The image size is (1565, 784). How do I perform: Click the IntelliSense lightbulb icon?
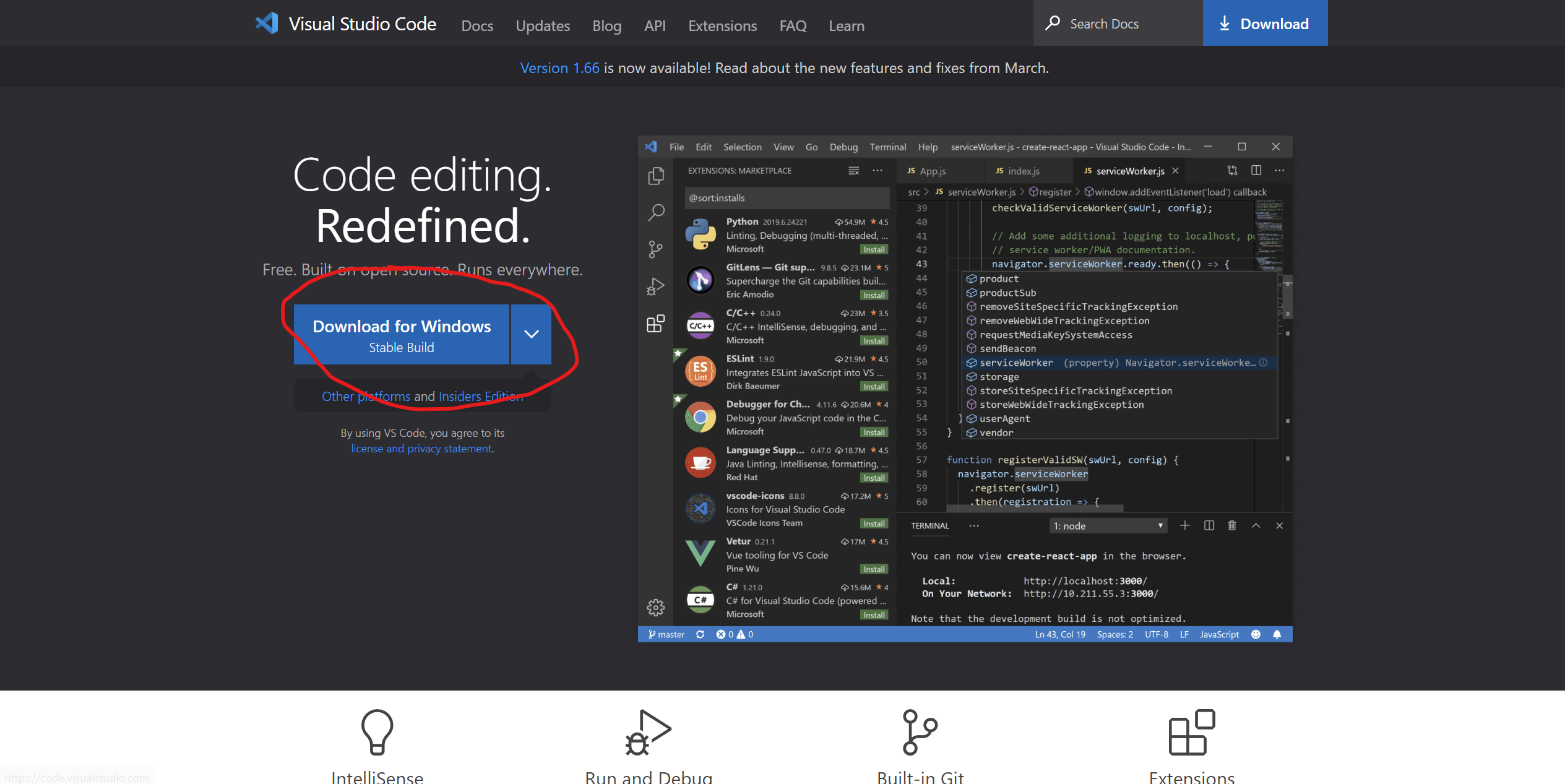[377, 732]
